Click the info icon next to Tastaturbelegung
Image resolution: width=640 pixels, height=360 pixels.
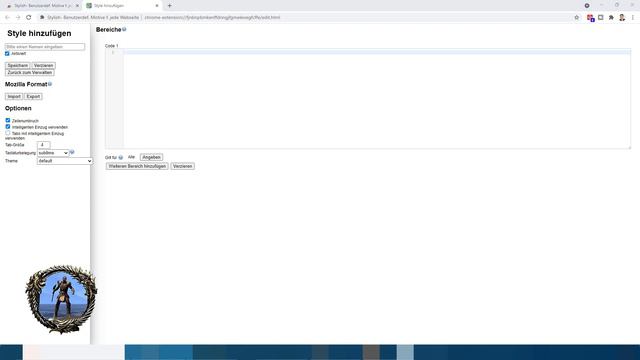point(72,152)
